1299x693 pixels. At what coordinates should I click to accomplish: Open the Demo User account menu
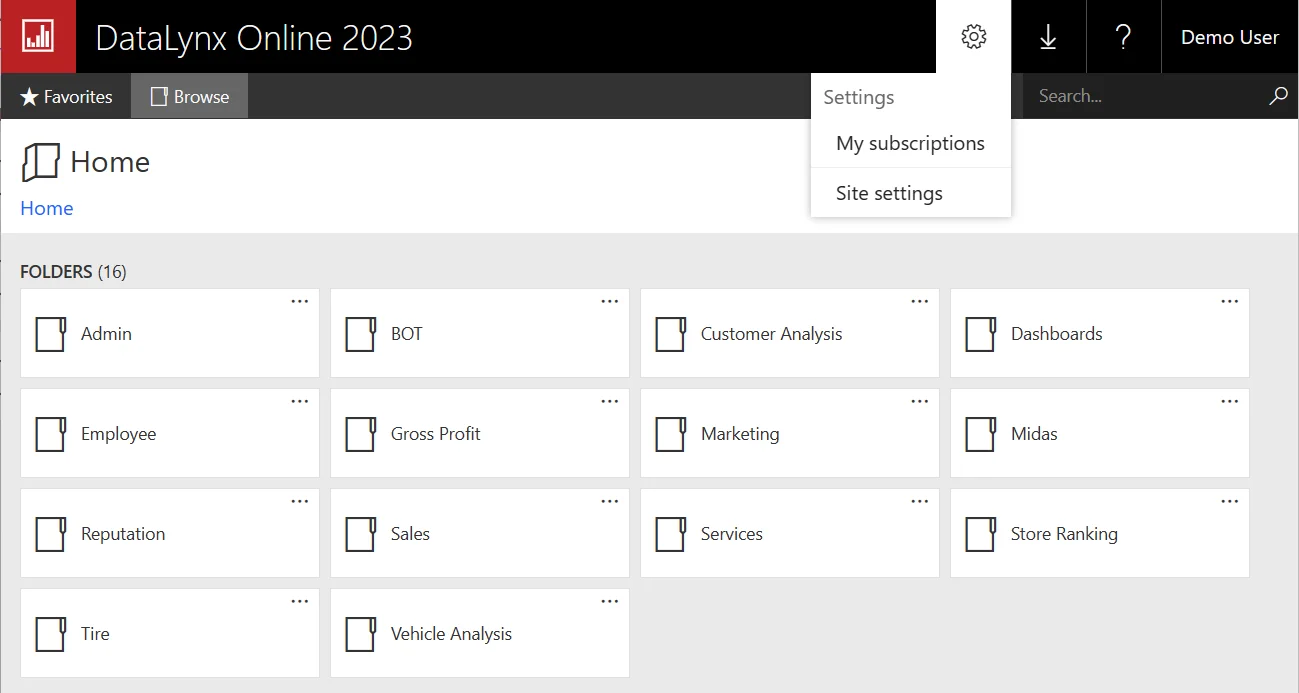pyautogui.click(x=1229, y=37)
